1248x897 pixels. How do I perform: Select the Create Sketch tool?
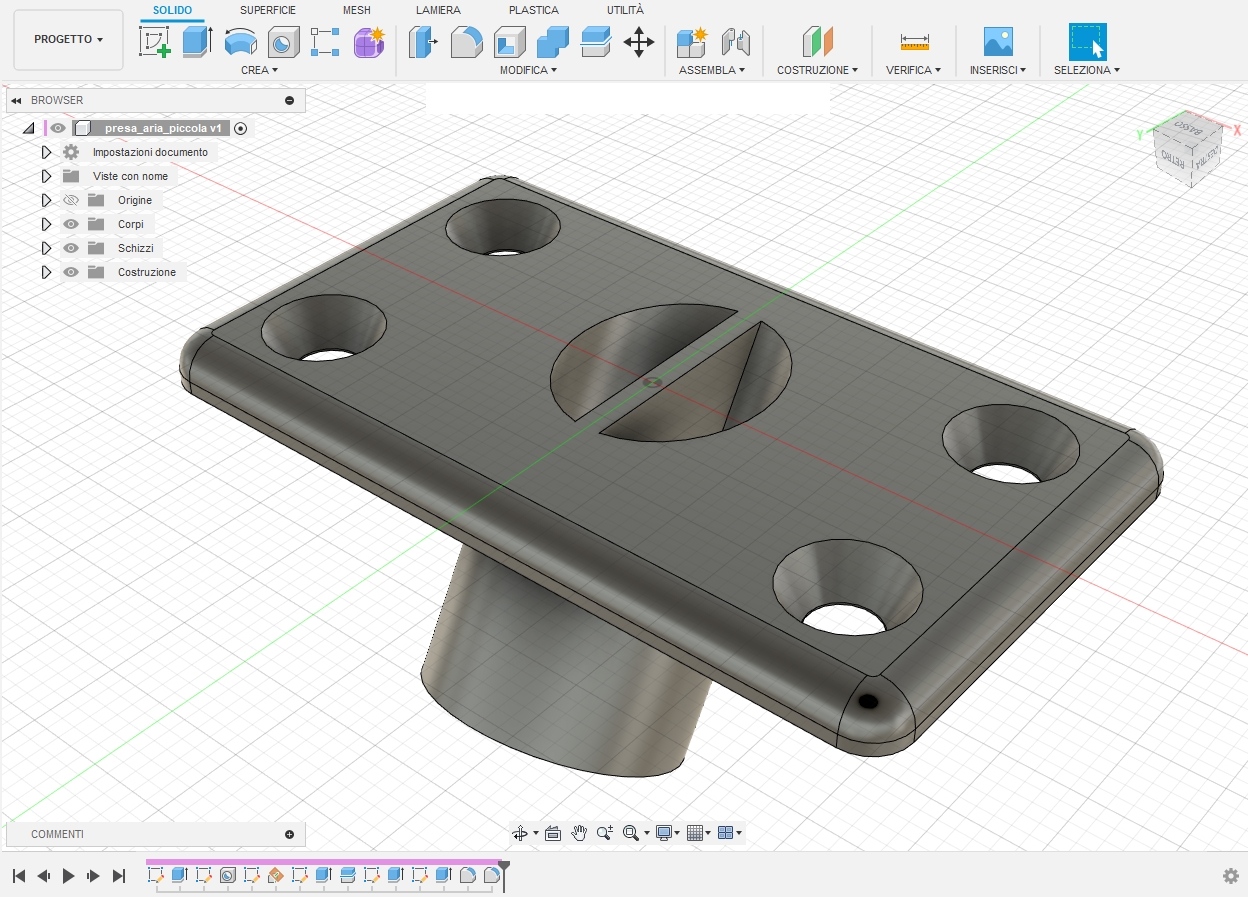coord(154,42)
